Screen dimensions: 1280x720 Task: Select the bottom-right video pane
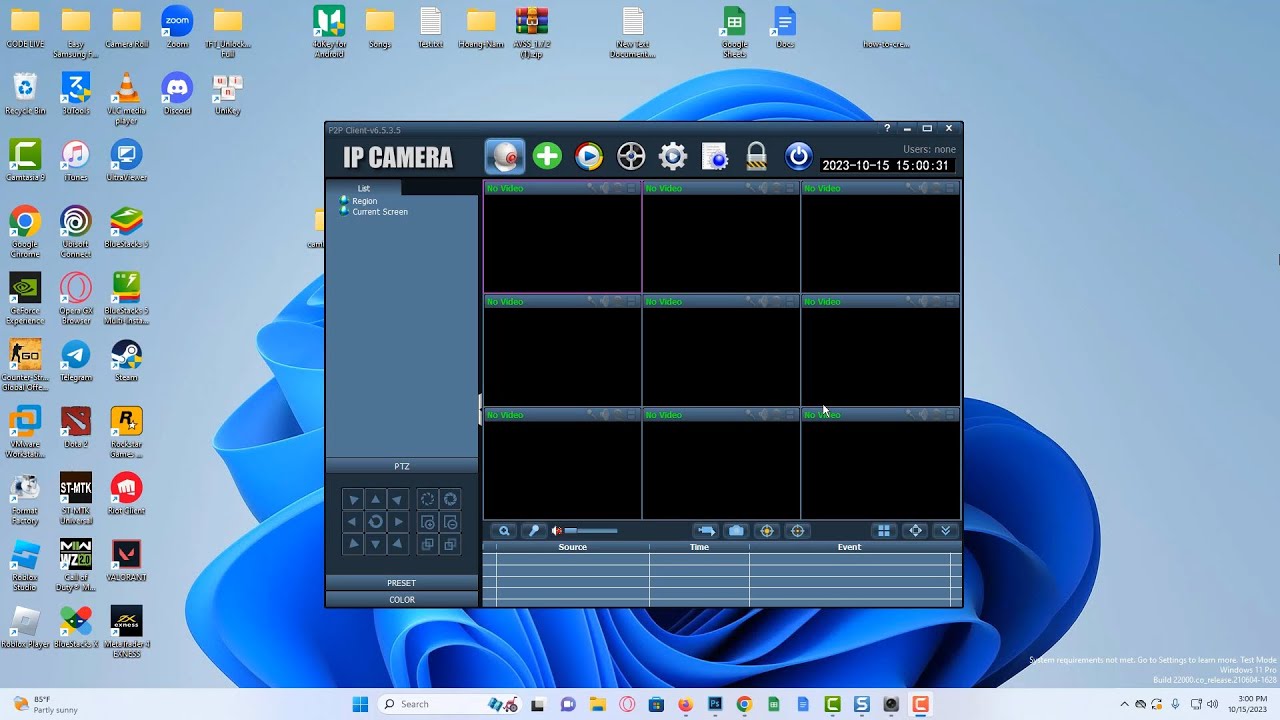pos(880,463)
